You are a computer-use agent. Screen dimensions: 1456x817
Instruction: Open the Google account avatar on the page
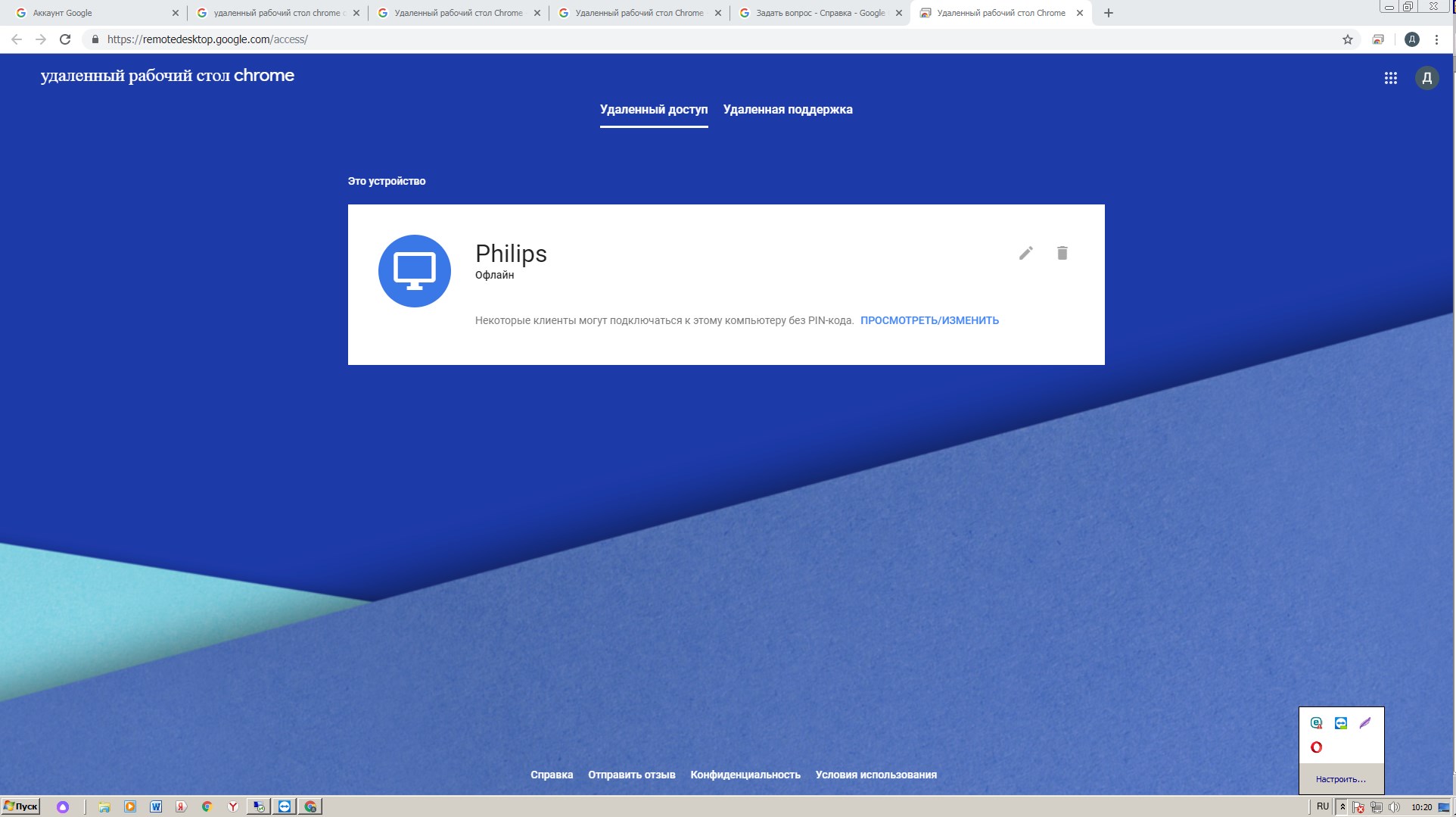pyautogui.click(x=1426, y=78)
